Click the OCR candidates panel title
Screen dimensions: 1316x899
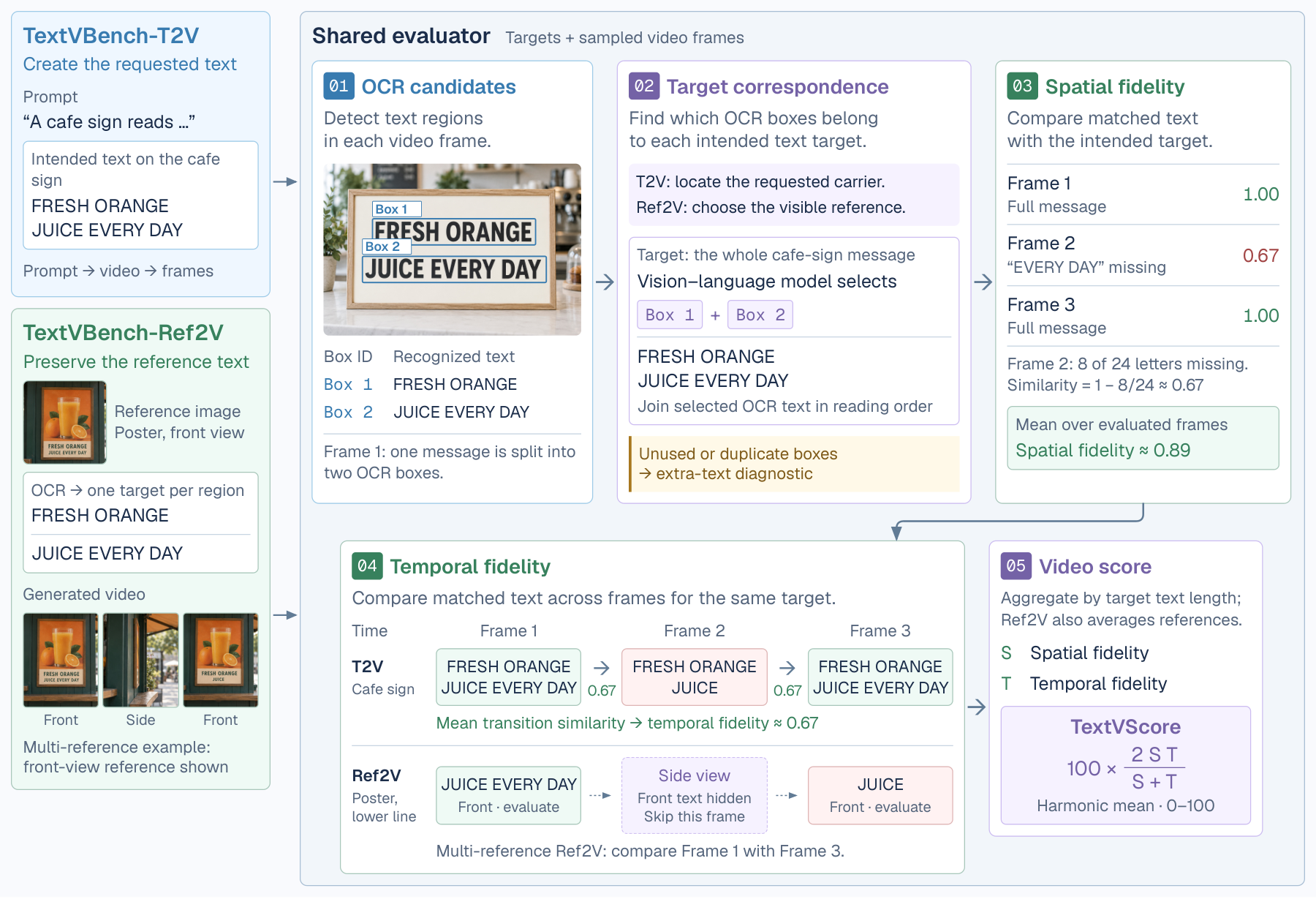(x=439, y=87)
